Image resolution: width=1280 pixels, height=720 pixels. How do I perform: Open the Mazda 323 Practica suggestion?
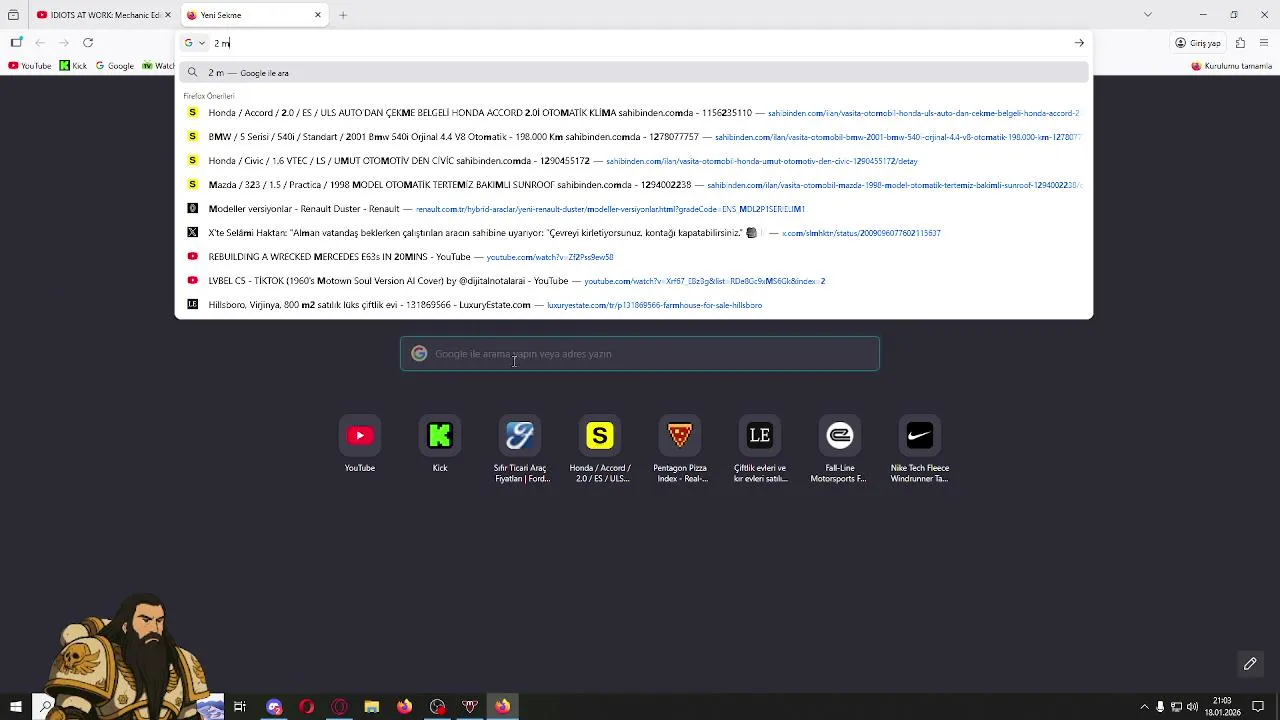point(634,185)
